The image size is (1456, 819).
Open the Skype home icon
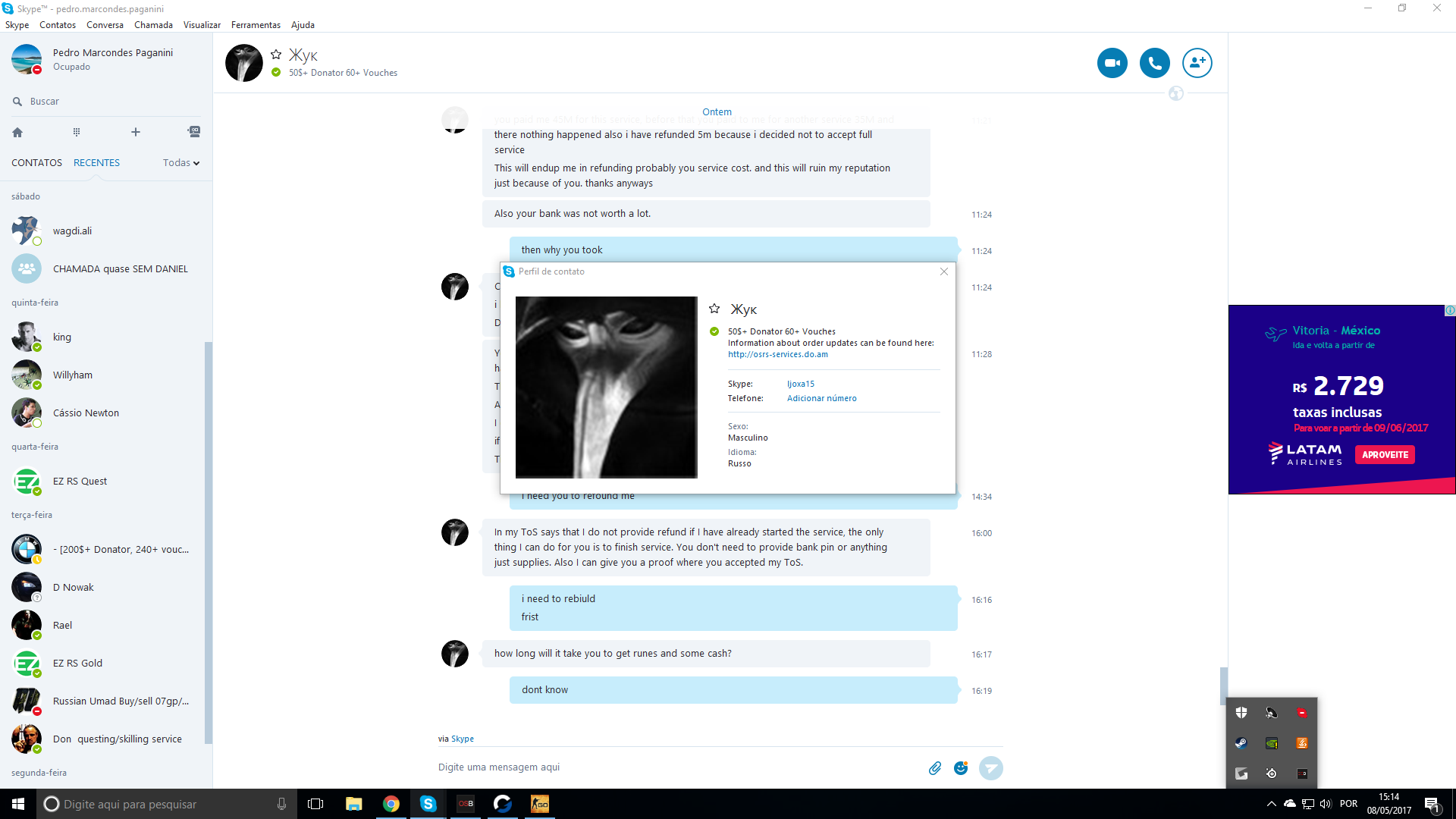(17, 132)
